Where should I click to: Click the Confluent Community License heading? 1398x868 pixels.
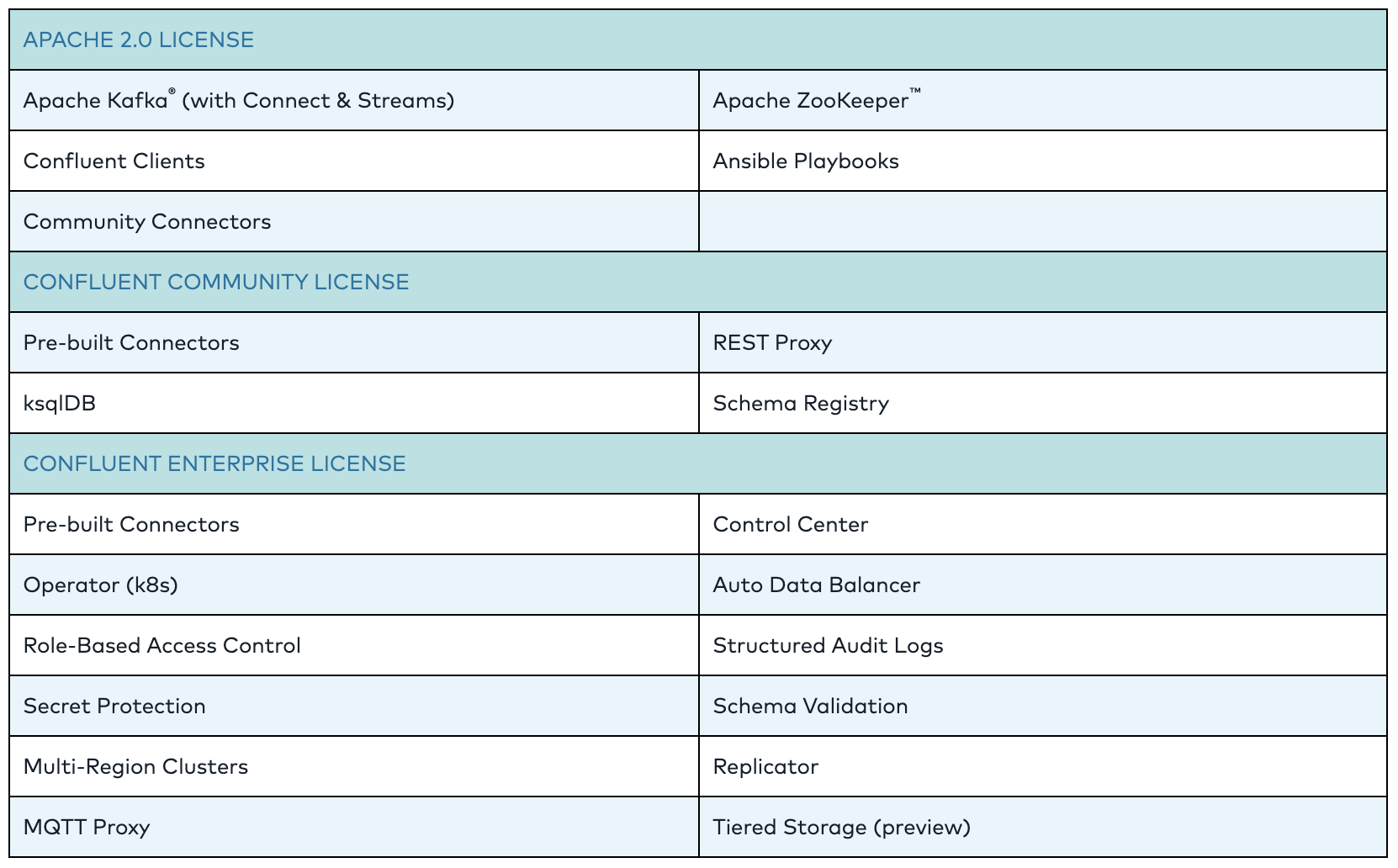(x=216, y=283)
